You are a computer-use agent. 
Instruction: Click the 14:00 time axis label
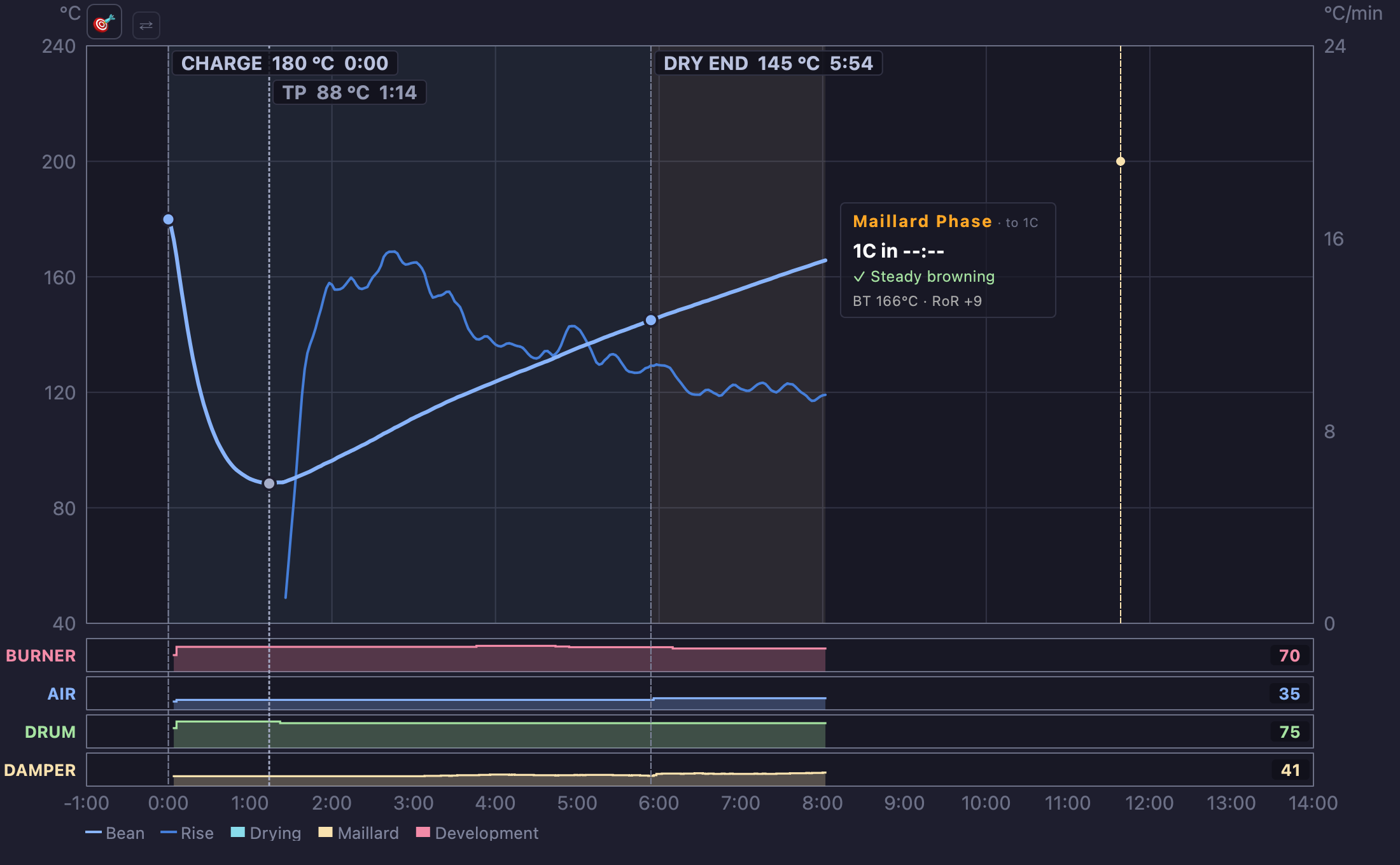point(1313,803)
